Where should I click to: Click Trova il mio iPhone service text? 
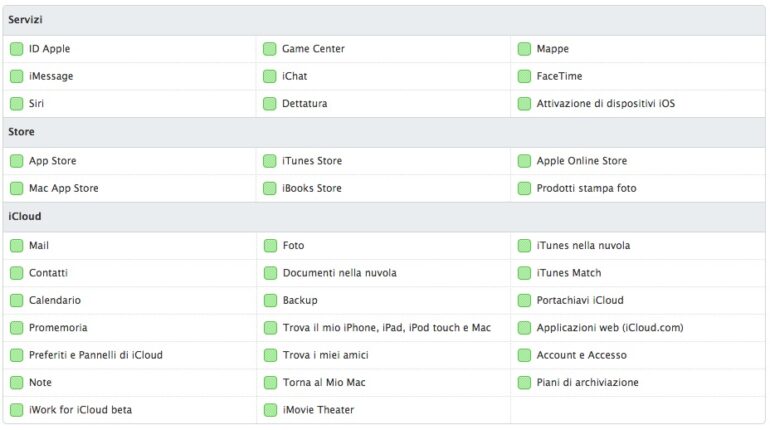coord(386,328)
